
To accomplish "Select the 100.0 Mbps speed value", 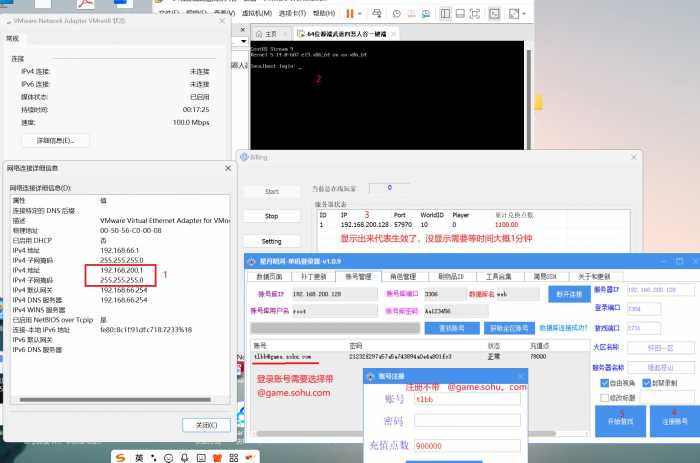I will click(191, 122).
